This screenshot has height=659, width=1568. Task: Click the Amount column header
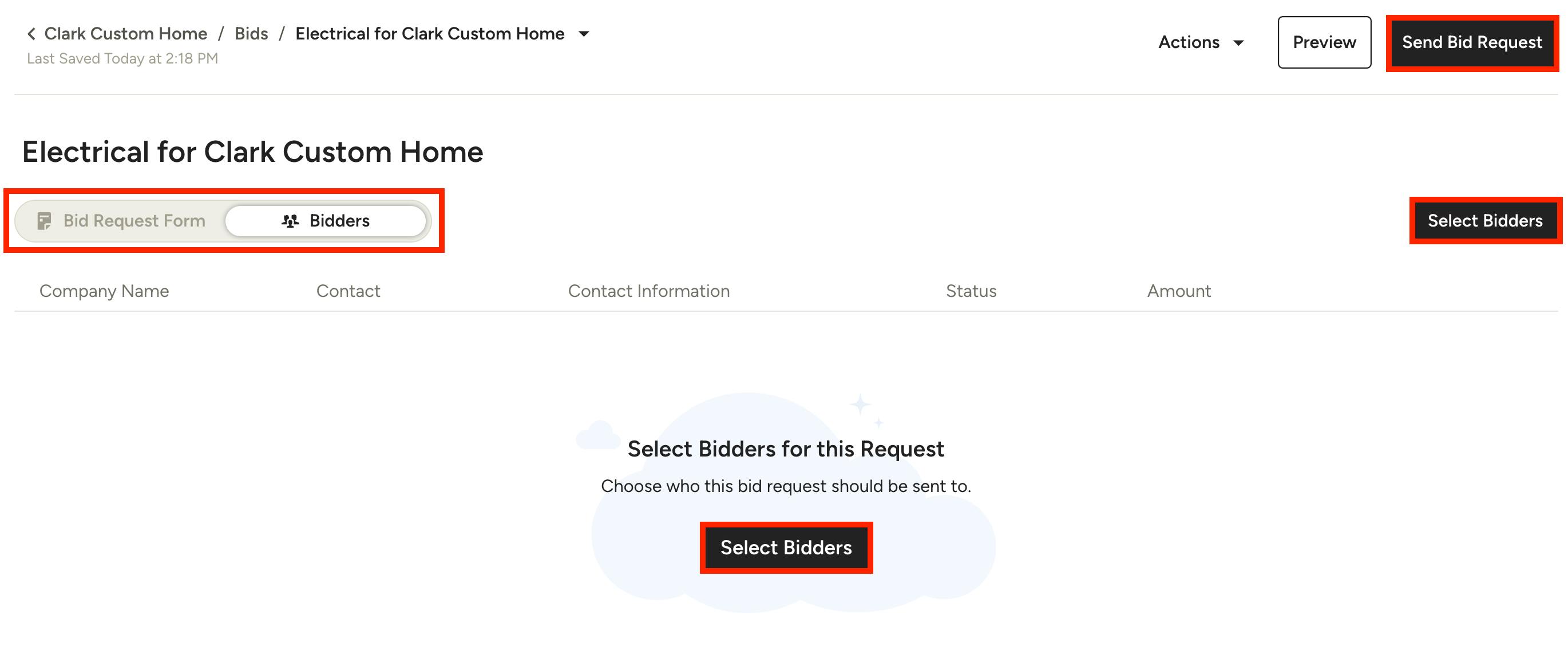(1179, 292)
